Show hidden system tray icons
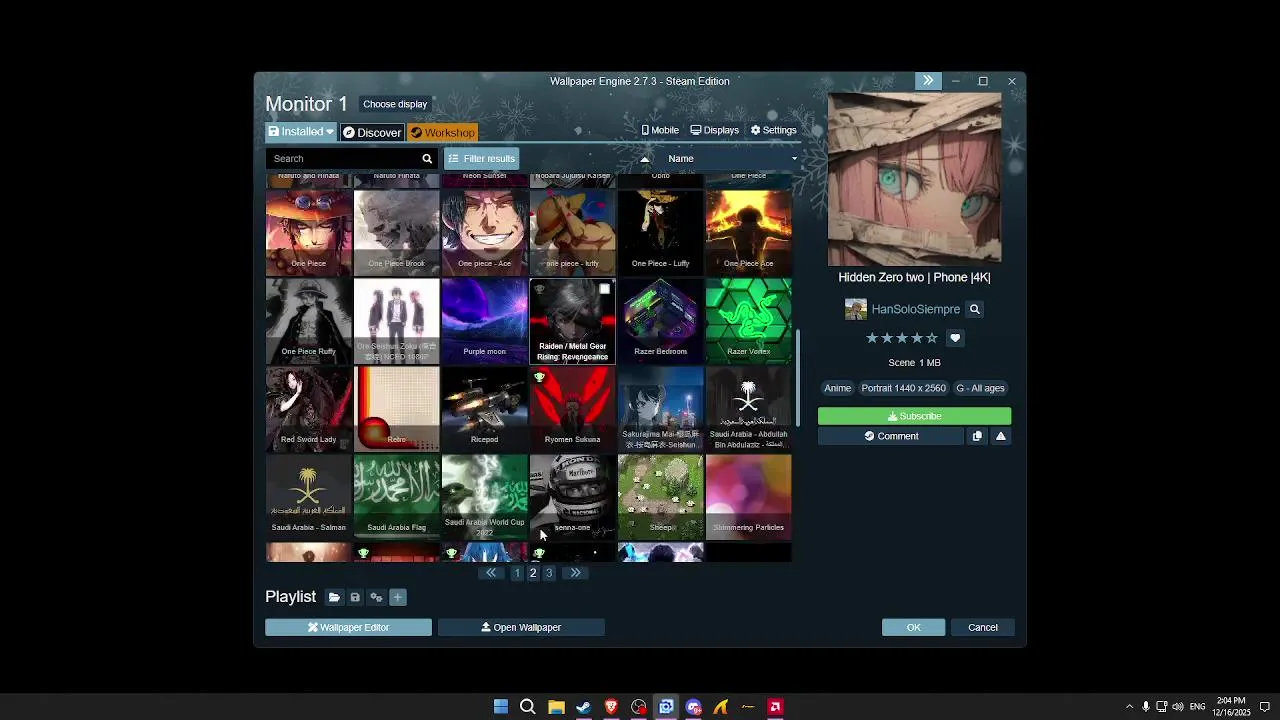This screenshot has width=1280, height=720. [x=1129, y=707]
